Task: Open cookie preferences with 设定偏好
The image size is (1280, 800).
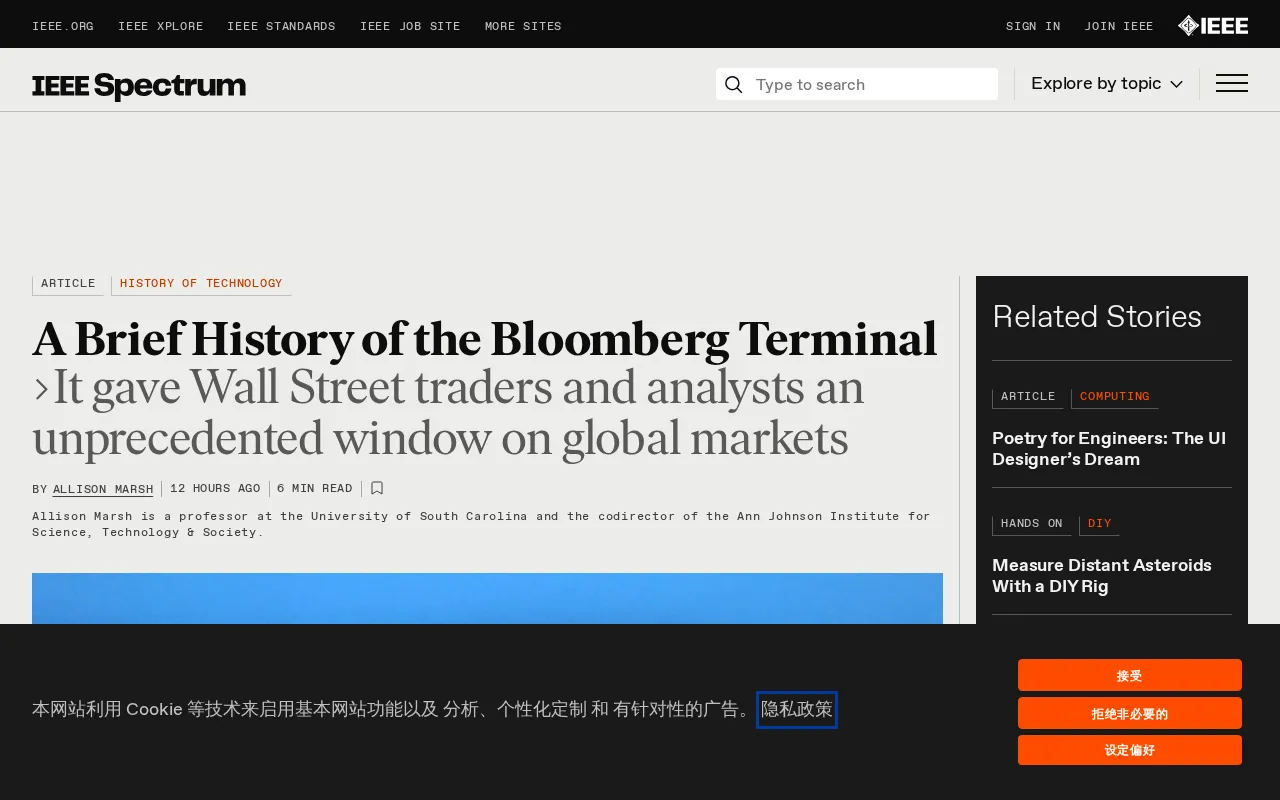Action: pyautogui.click(x=1130, y=750)
